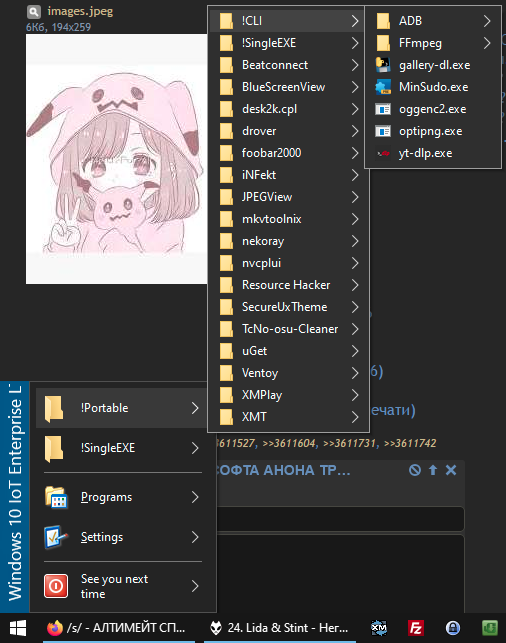The image size is (506, 643).
Task: Open the FFmpeg folder icon
Action: point(383,43)
